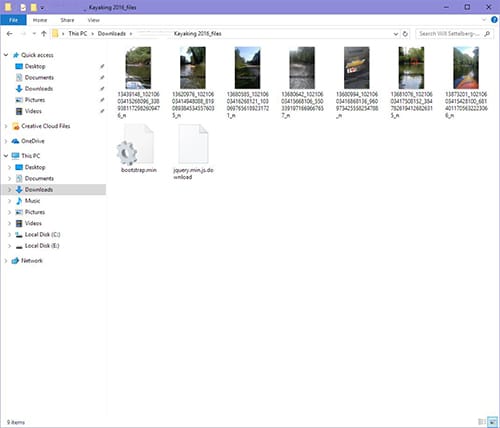This screenshot has height=428, width=500.
Task: Go up one folder level
Action: [44, 34]
